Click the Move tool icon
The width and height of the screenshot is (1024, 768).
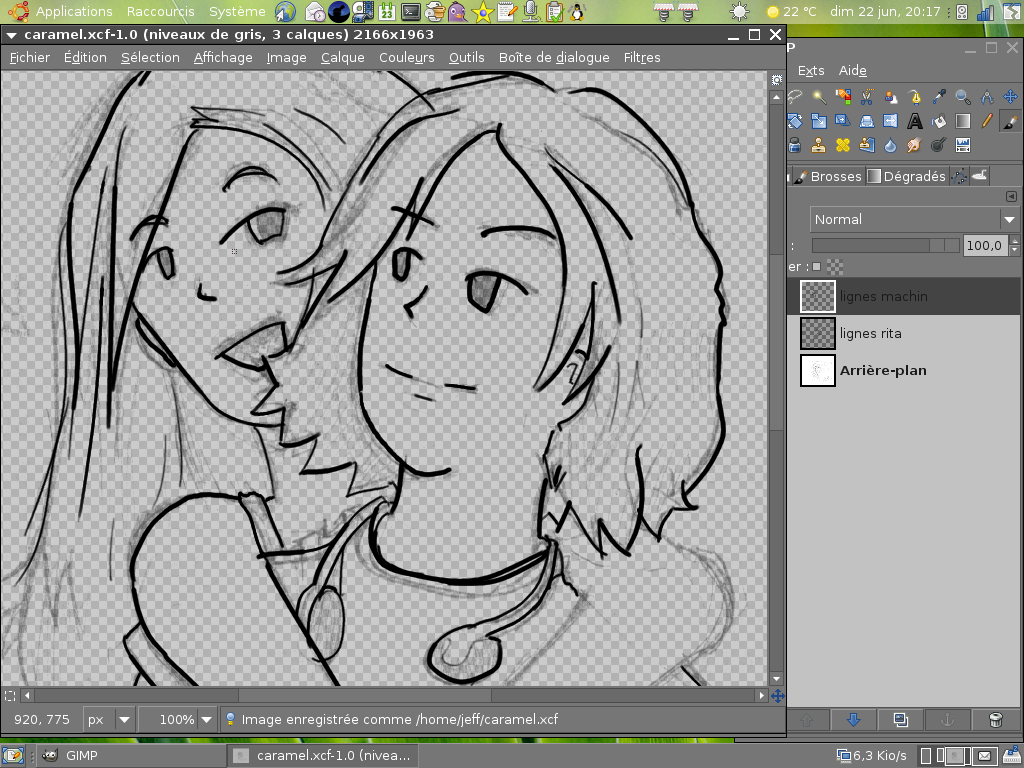coord(1010,97)
